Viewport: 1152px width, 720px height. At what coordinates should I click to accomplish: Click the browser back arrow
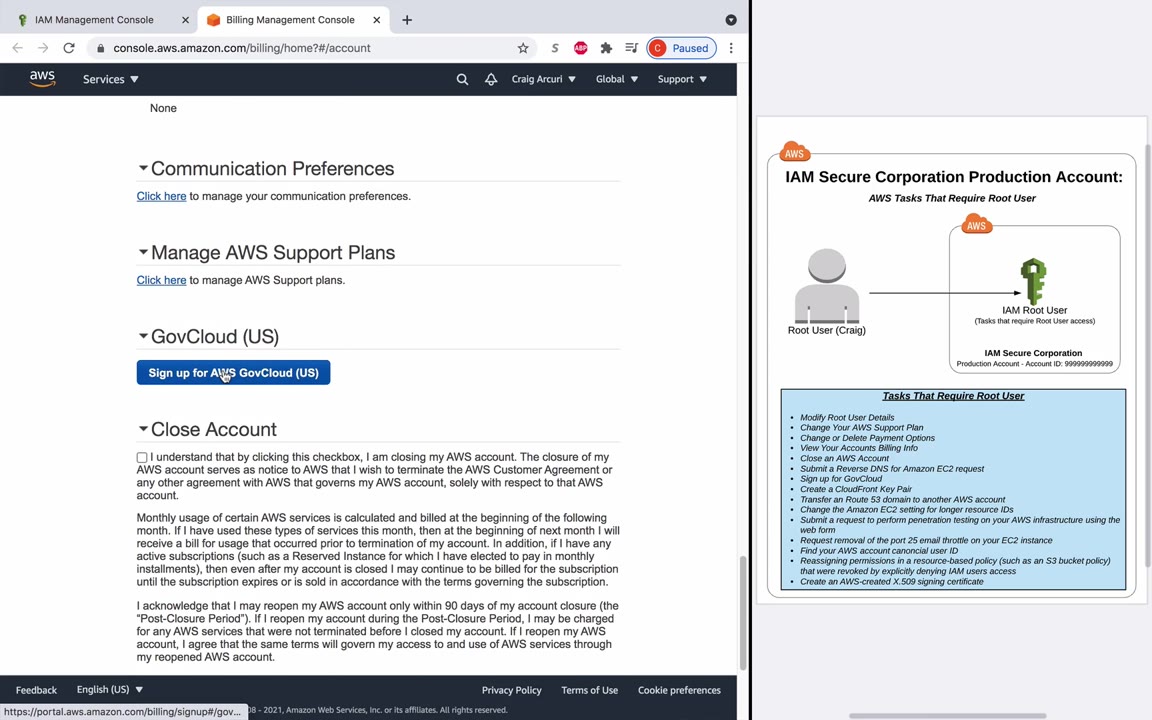point(18,48)
